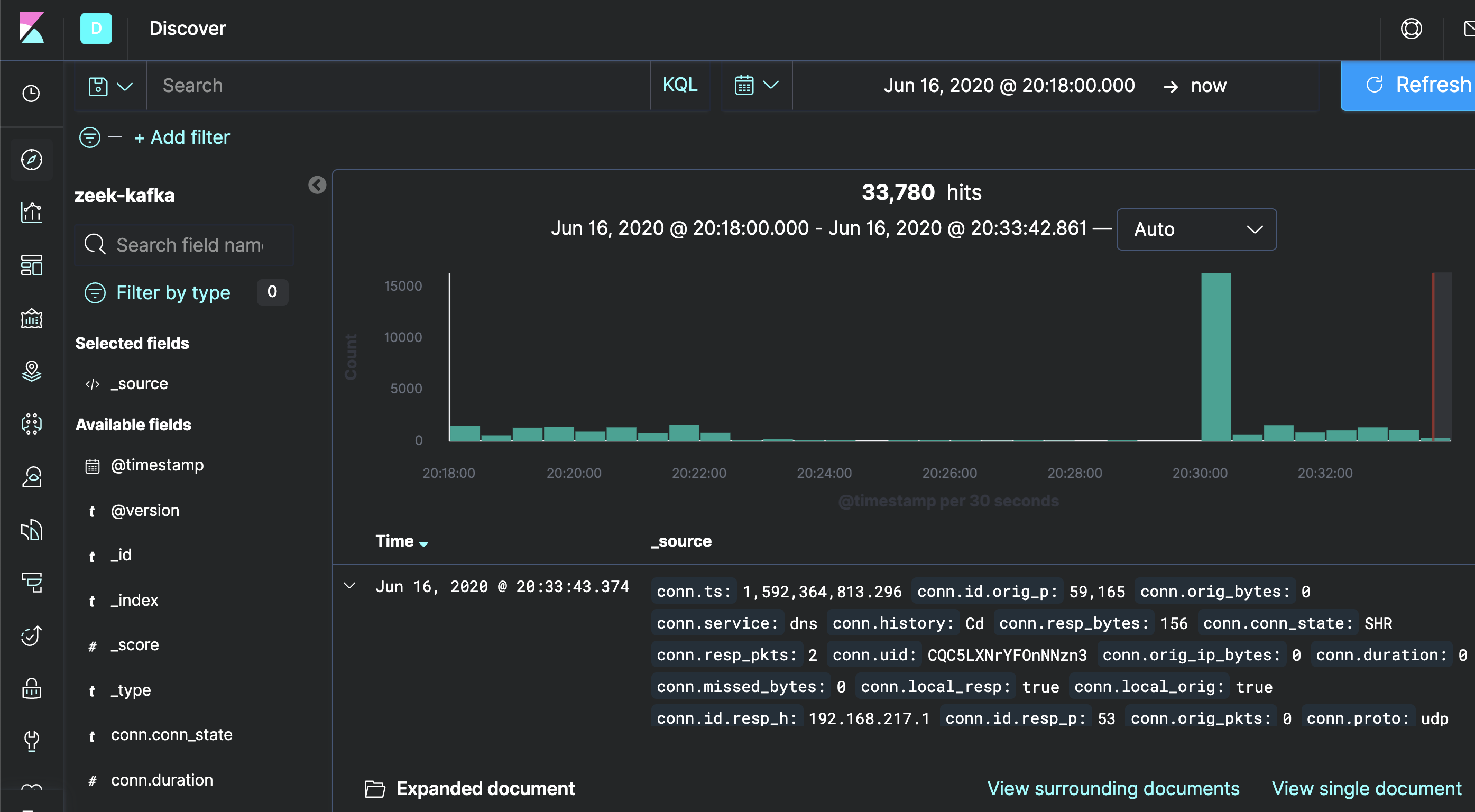Open Visualize from sidebar chart icon
This screenshot has width=1475, height=812.
click(32, 213)
